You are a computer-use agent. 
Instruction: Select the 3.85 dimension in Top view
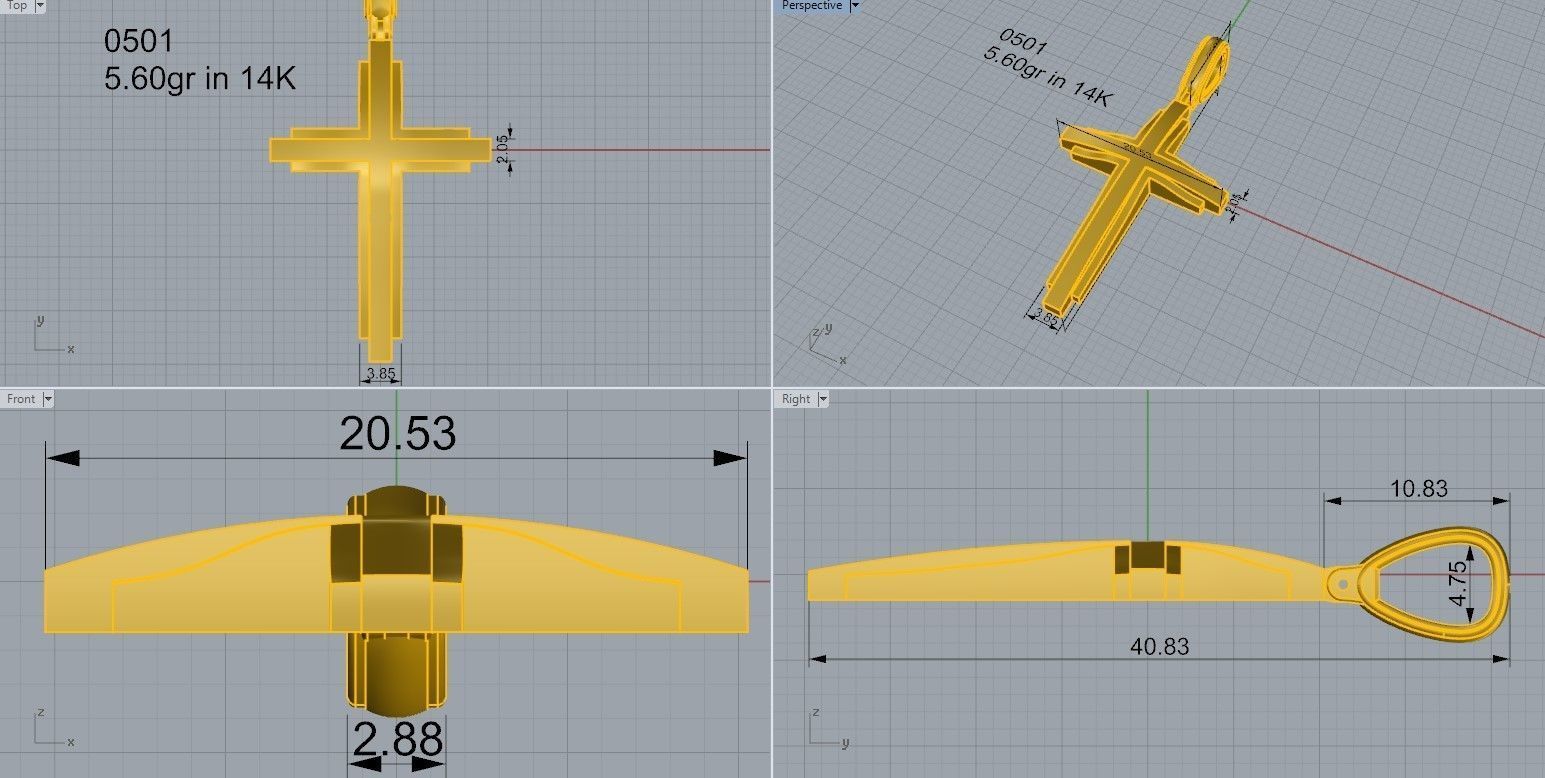pyautogui.click(x=381, y=374)
